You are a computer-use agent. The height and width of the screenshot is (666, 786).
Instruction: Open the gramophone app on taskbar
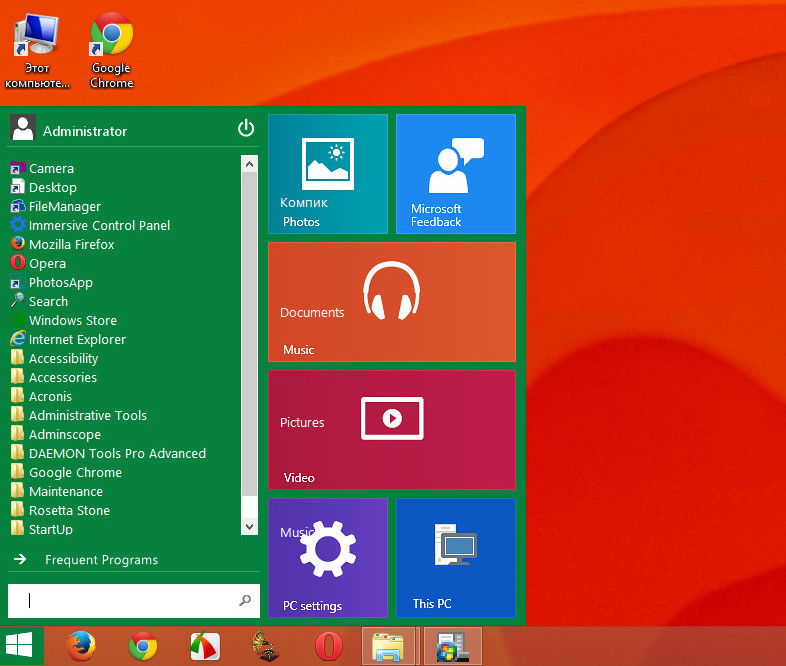point(265,646)
